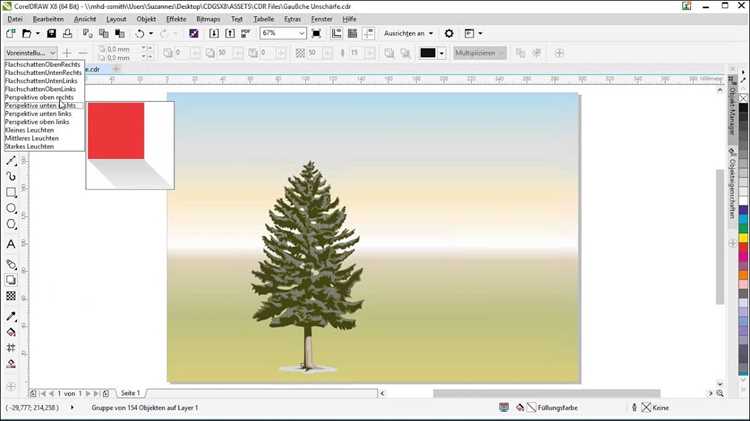Create a new document via toolbar icon

[x=11, y=33]
